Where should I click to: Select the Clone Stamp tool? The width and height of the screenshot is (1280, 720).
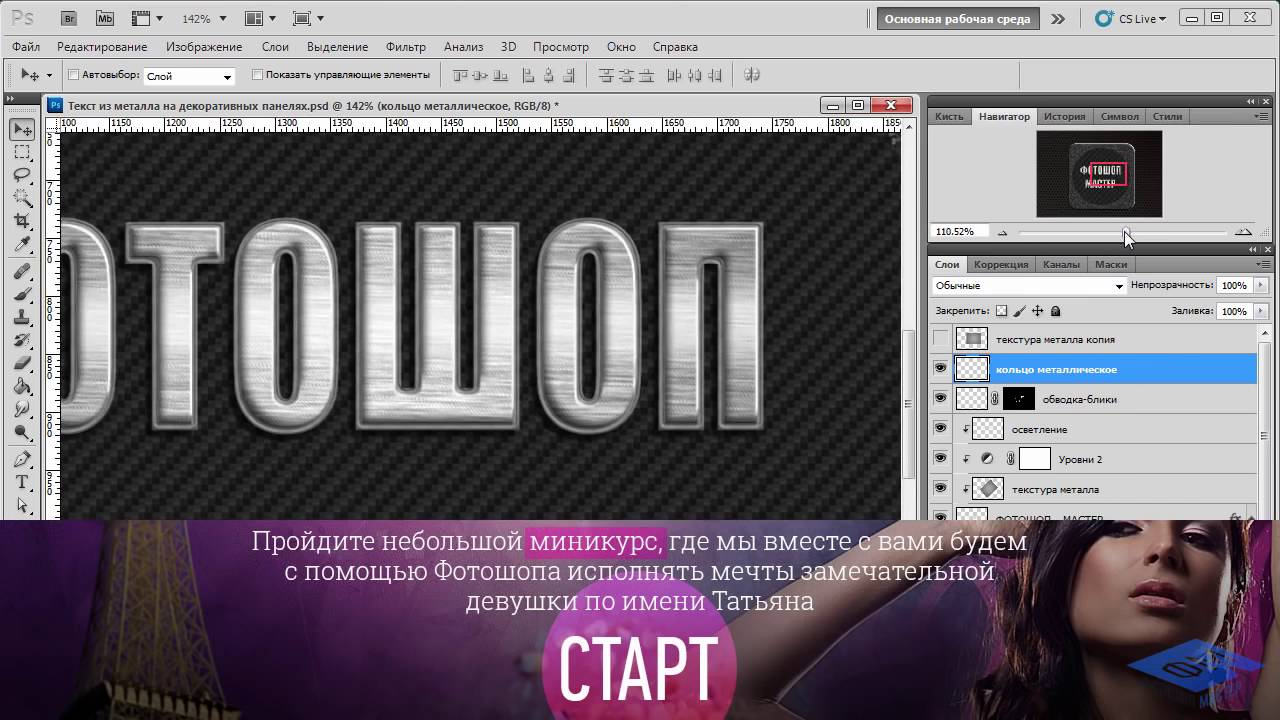click(x=22, y=317)
